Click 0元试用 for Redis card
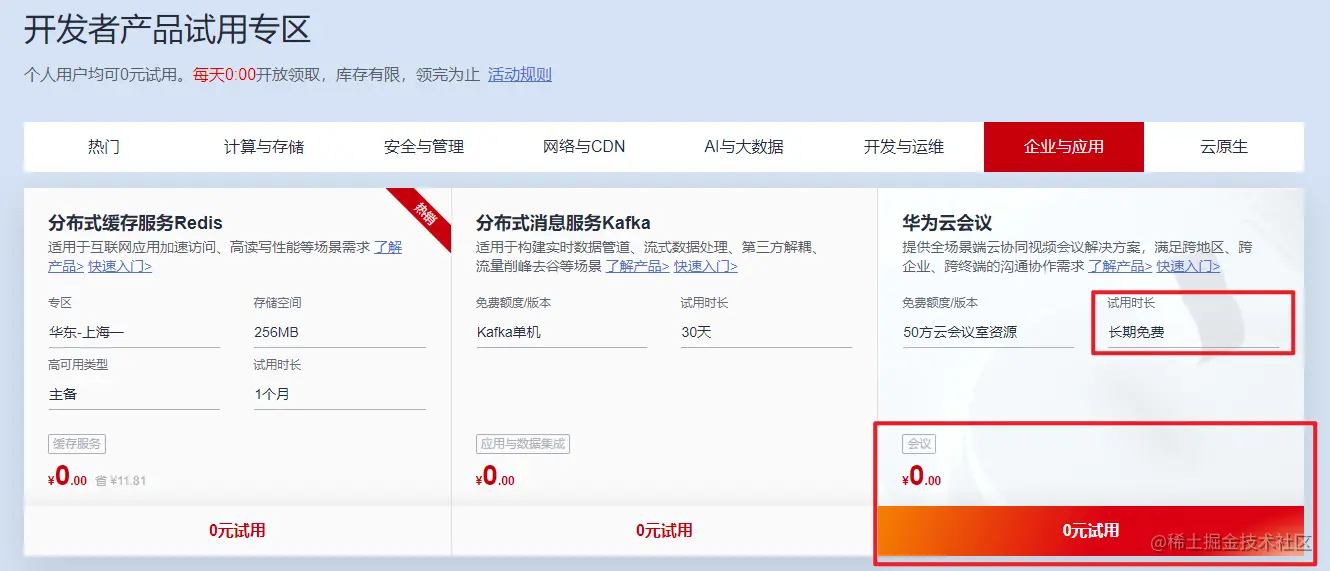 pyautogui.click(x=237, y=531)
